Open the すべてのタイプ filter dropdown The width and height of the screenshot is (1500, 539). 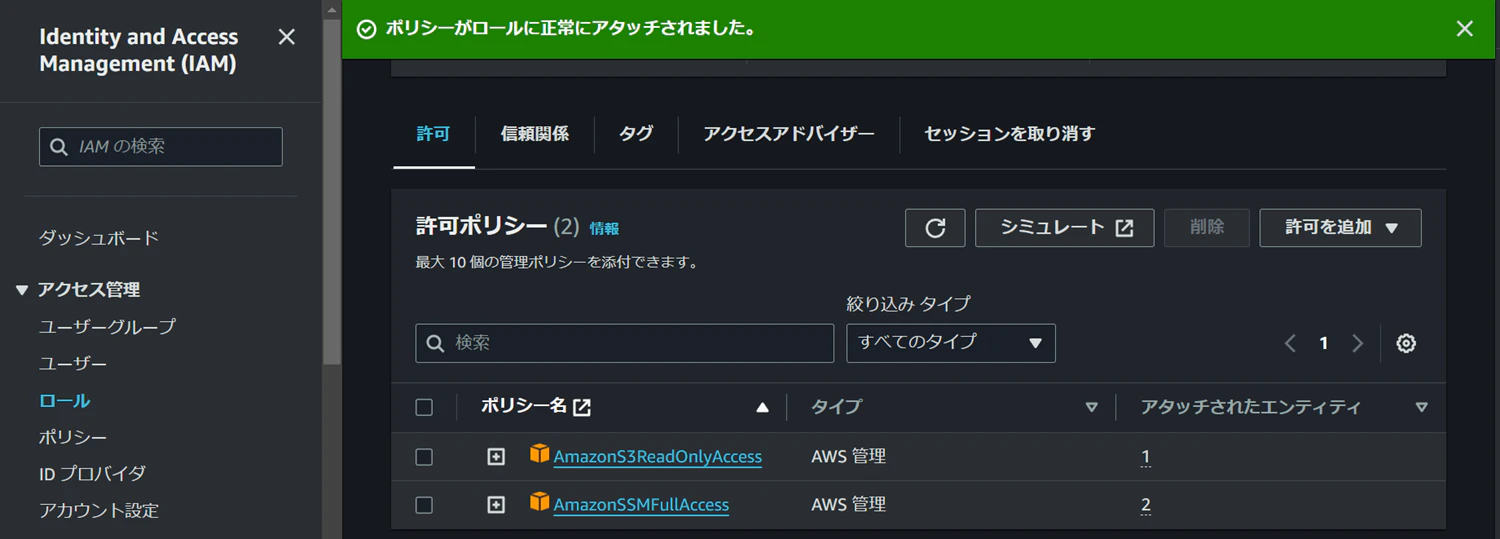(x=951, y=343)
